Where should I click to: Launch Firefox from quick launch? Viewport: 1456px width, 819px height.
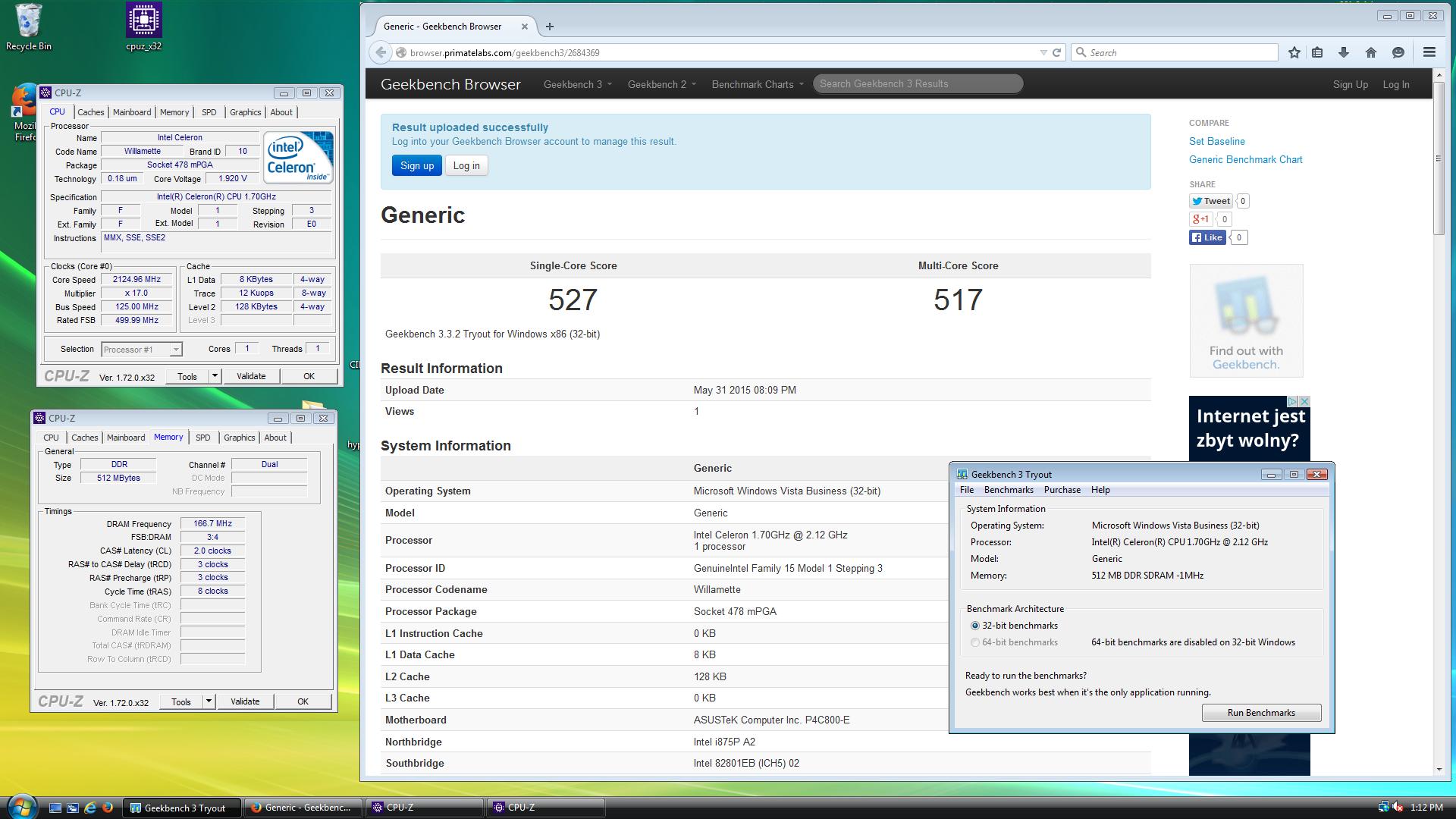(x=108, y=808)
